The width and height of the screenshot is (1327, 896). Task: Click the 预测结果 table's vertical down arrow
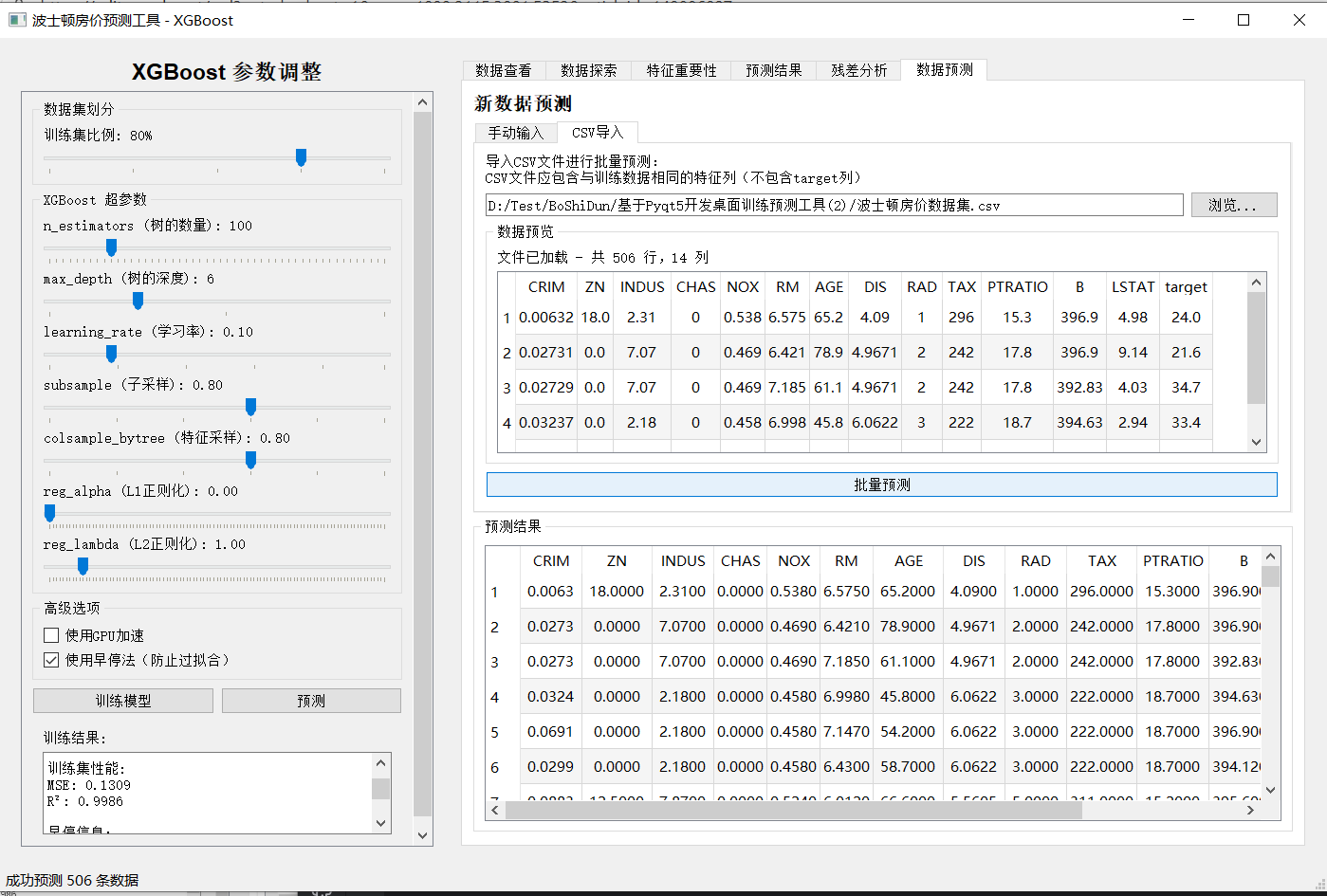pos(1271,790)
